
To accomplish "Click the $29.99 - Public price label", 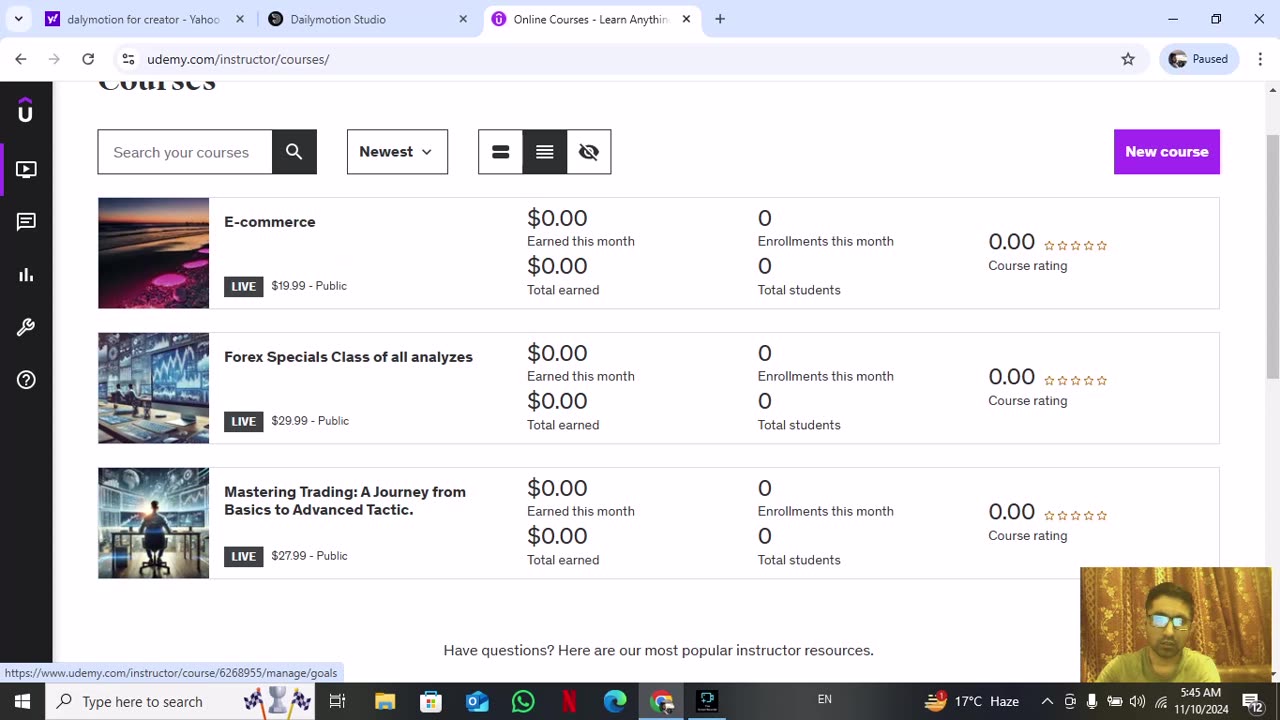I will point(310,421).
